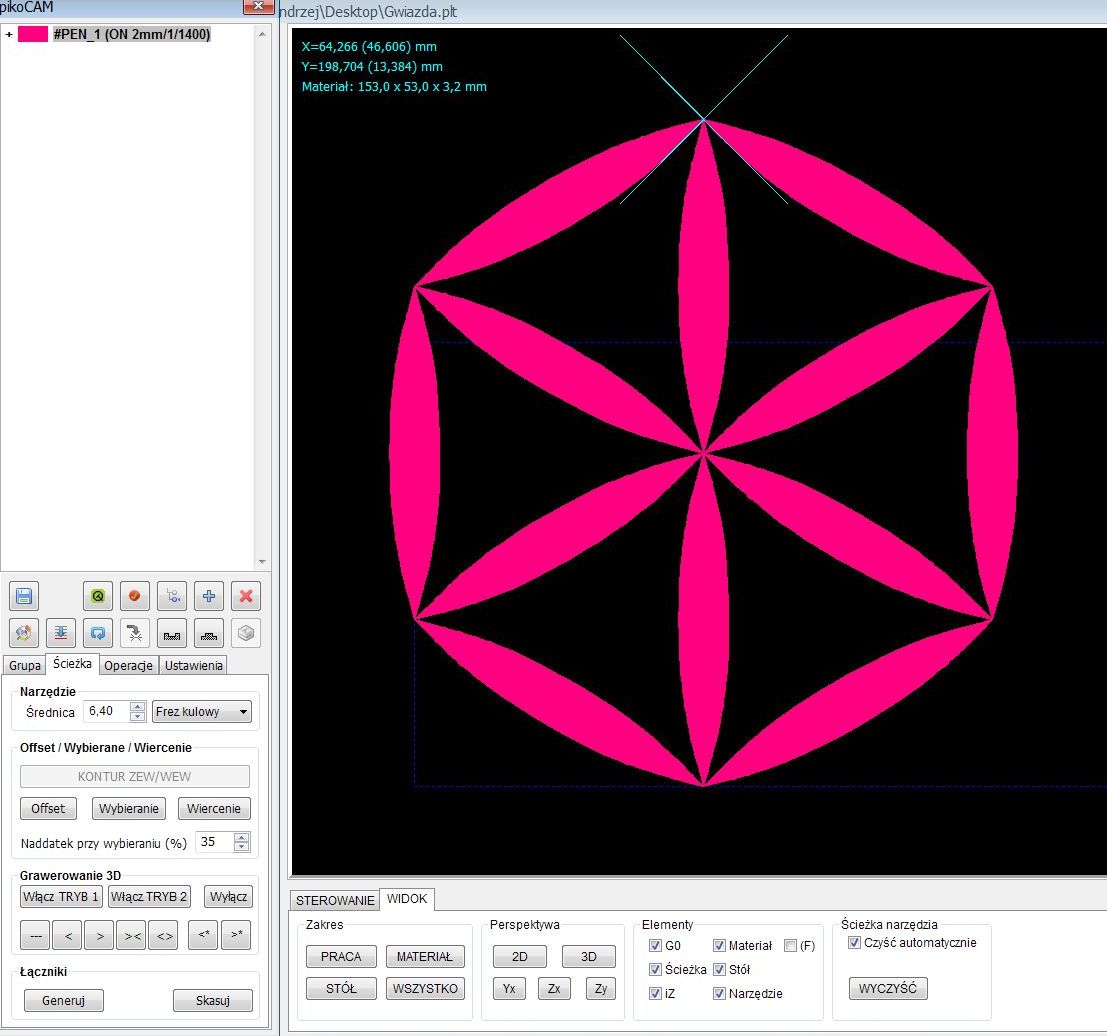
Task: Click the raised island profile icon
Action: 209,633
